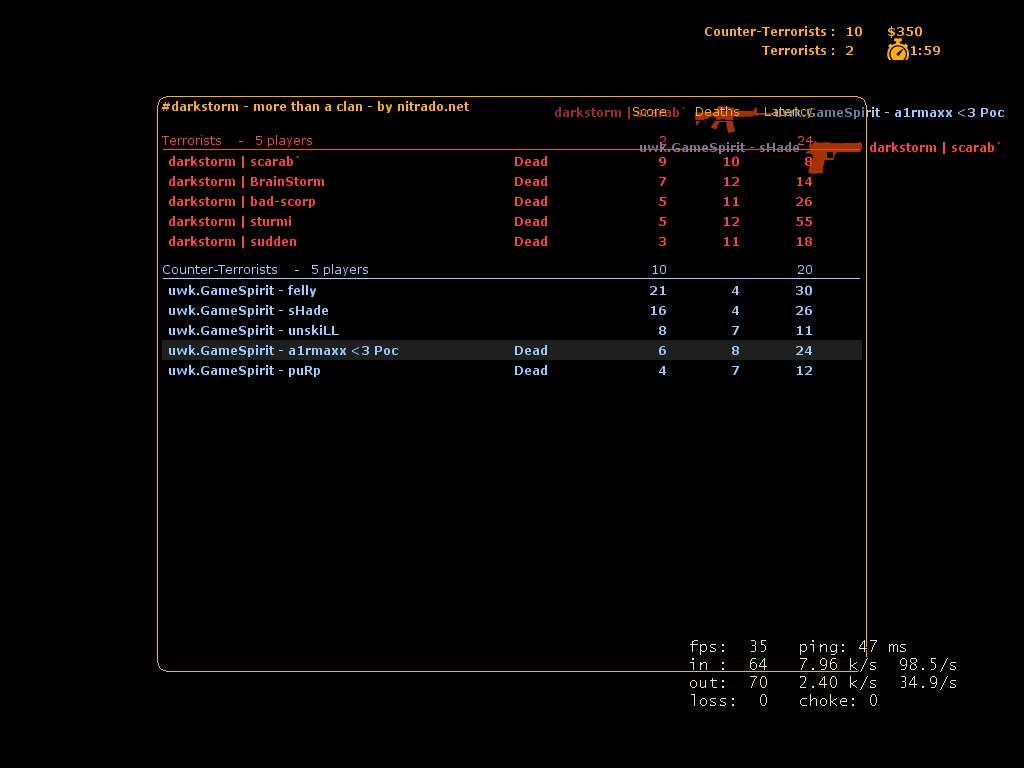Select player uwk.GameSpirit - sHade row

coord(248,310)
